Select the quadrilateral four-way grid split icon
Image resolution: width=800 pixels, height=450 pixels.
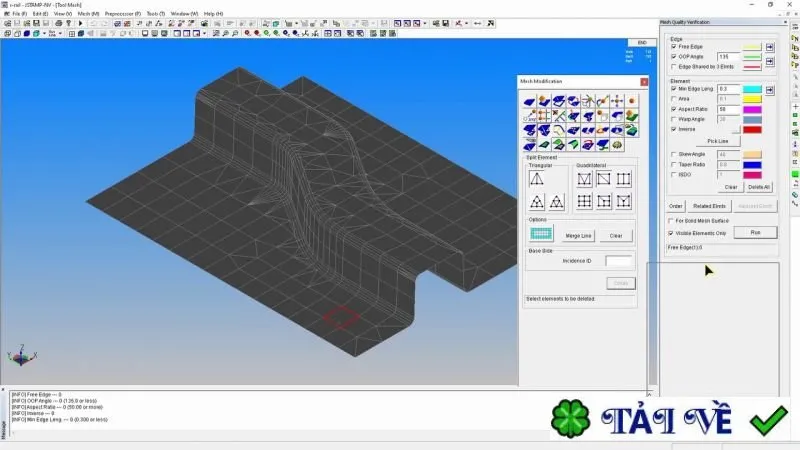584,201
